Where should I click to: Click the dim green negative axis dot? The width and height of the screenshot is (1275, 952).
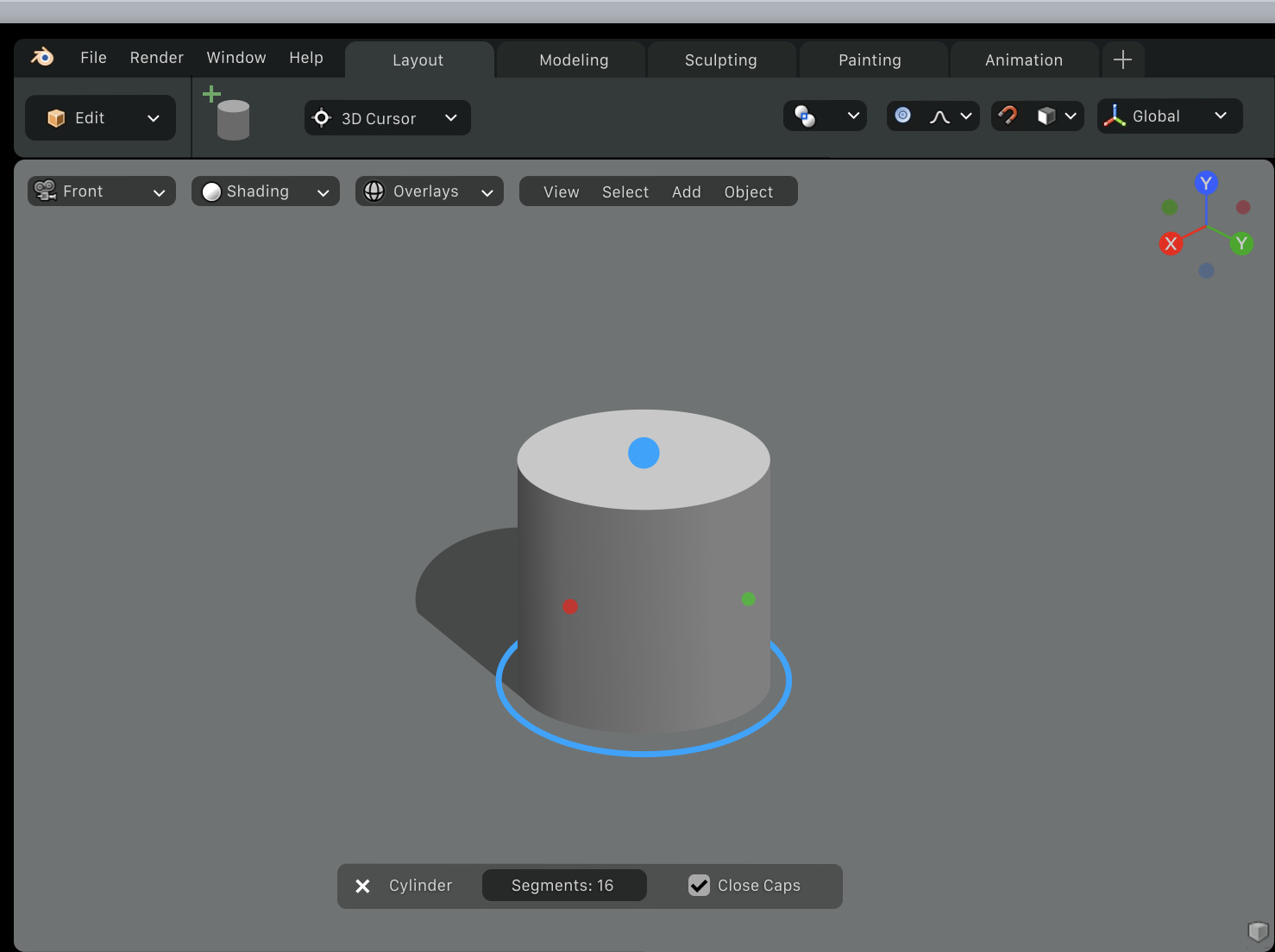click(1170, 207)
